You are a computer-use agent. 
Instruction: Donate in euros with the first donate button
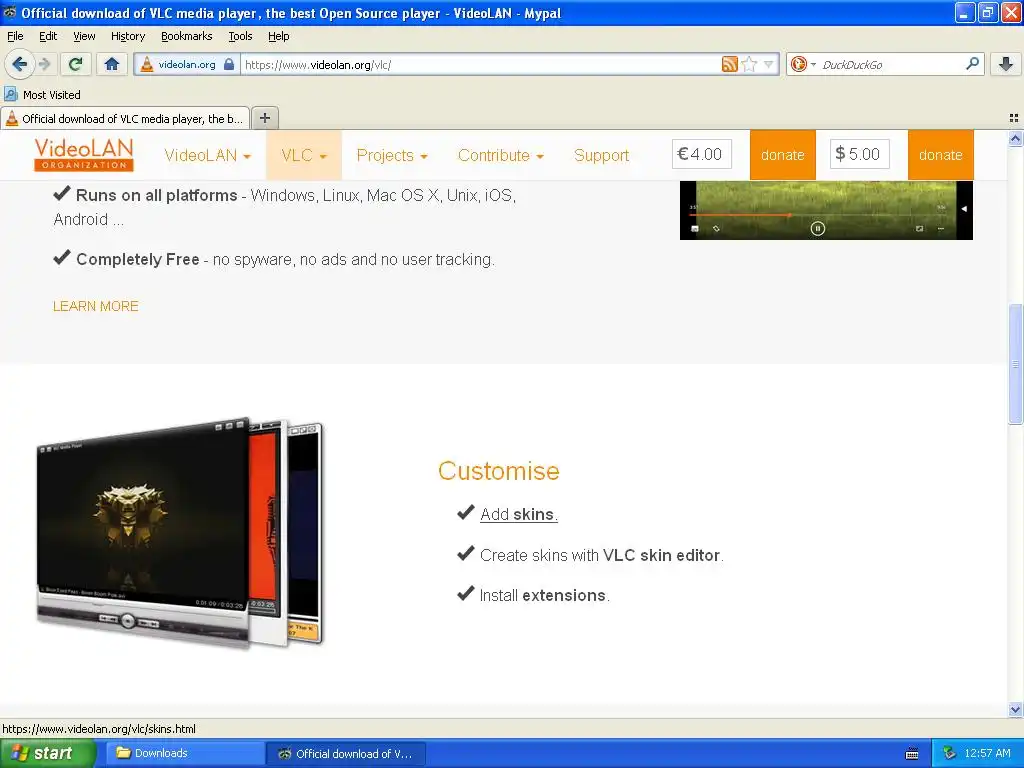point(782,155)
